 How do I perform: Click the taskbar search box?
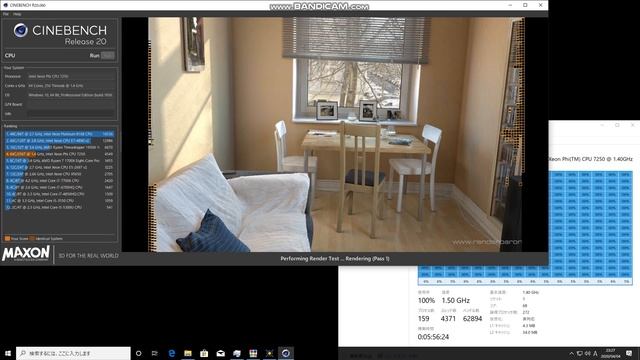pyautogui.click(x=73, y=353)
